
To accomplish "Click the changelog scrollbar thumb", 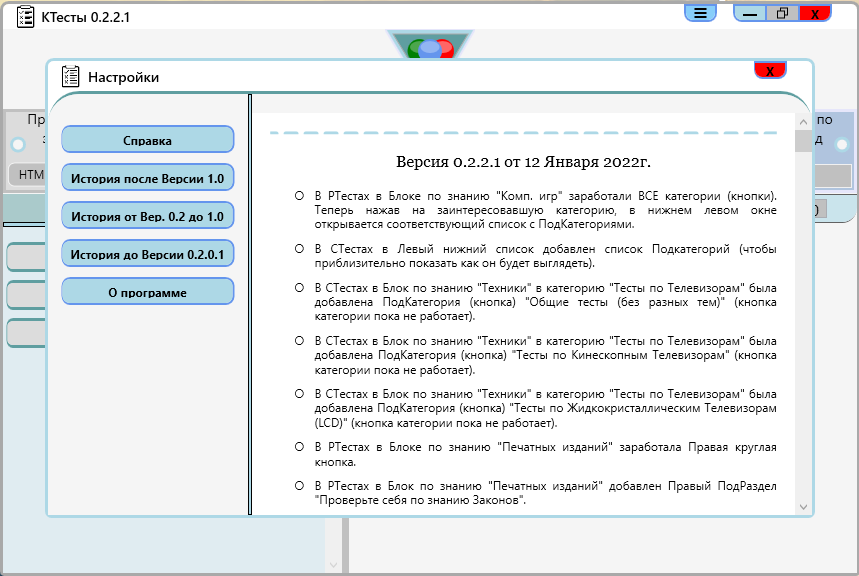I will coord(803,141).
